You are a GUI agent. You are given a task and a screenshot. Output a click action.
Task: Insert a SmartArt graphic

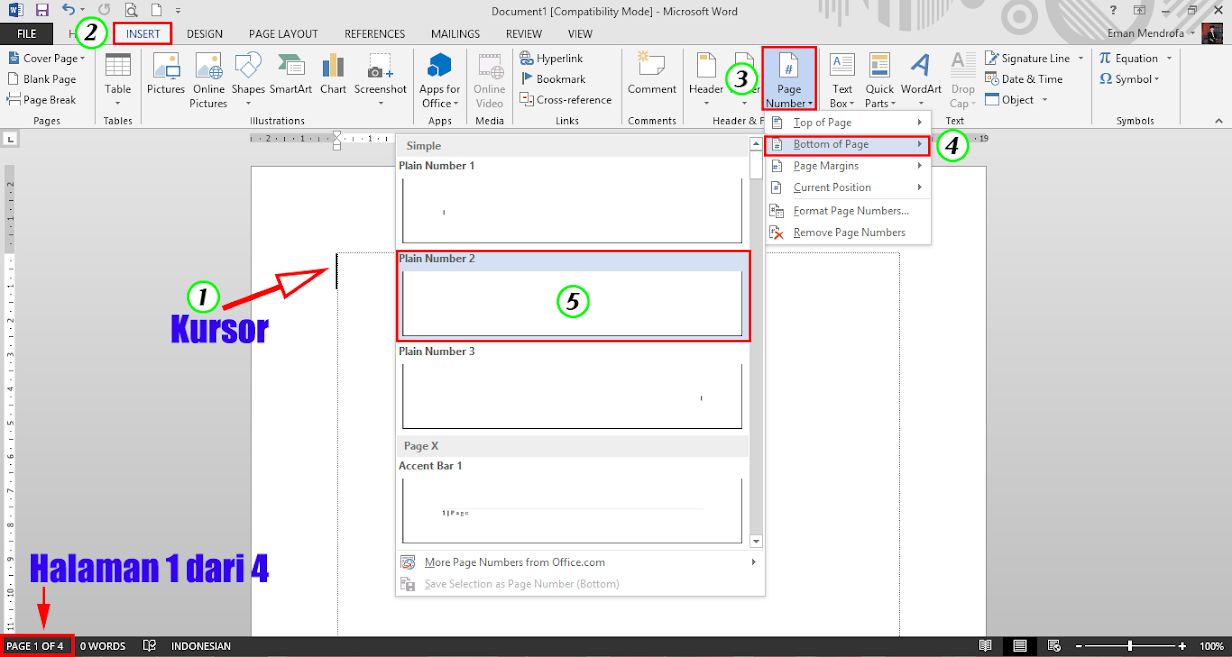(x=291, y=74)
